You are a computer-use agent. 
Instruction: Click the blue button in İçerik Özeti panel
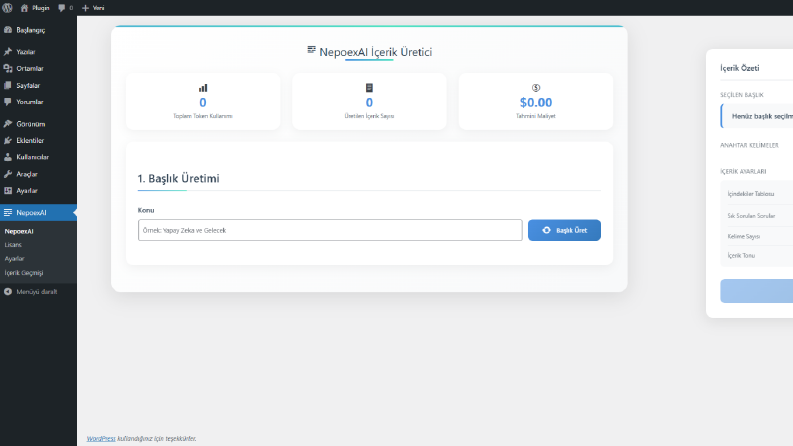coord(757,291)
